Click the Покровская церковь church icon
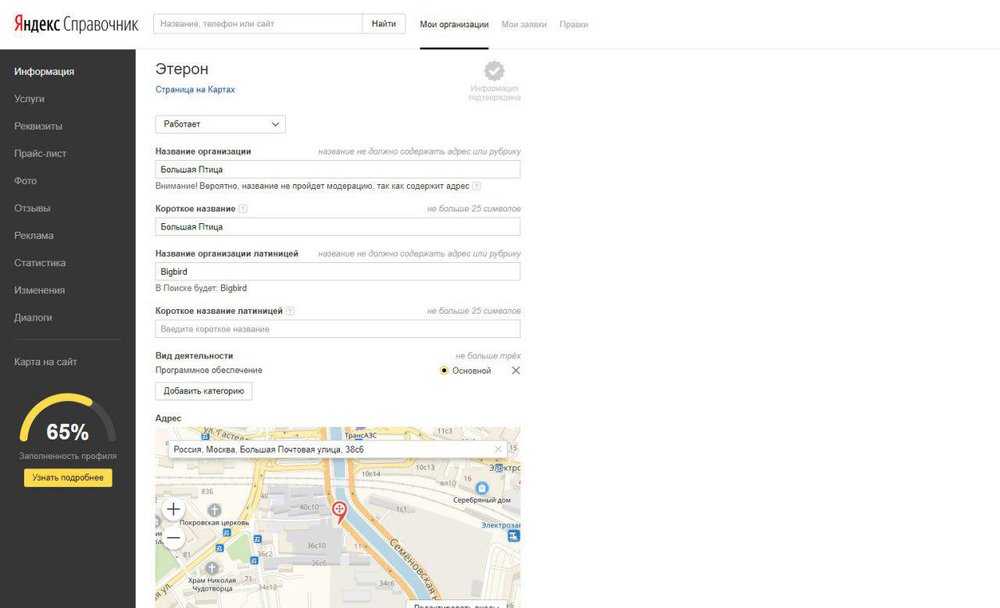Image resolution: width=1000 pixels, height=608 pixels. [214, 510]
